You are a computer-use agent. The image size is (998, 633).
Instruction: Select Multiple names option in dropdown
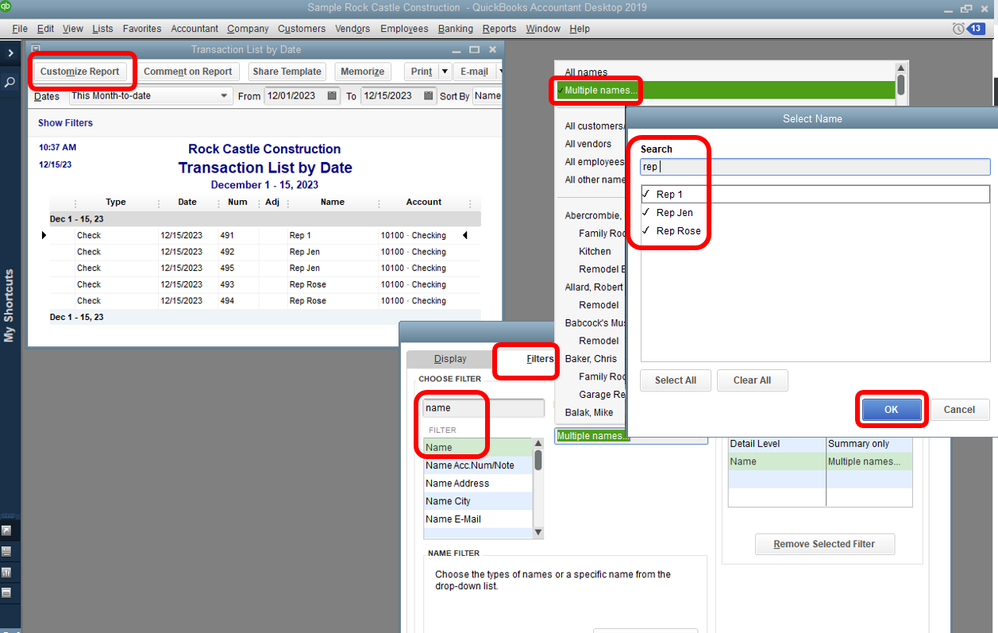[726, 90]
